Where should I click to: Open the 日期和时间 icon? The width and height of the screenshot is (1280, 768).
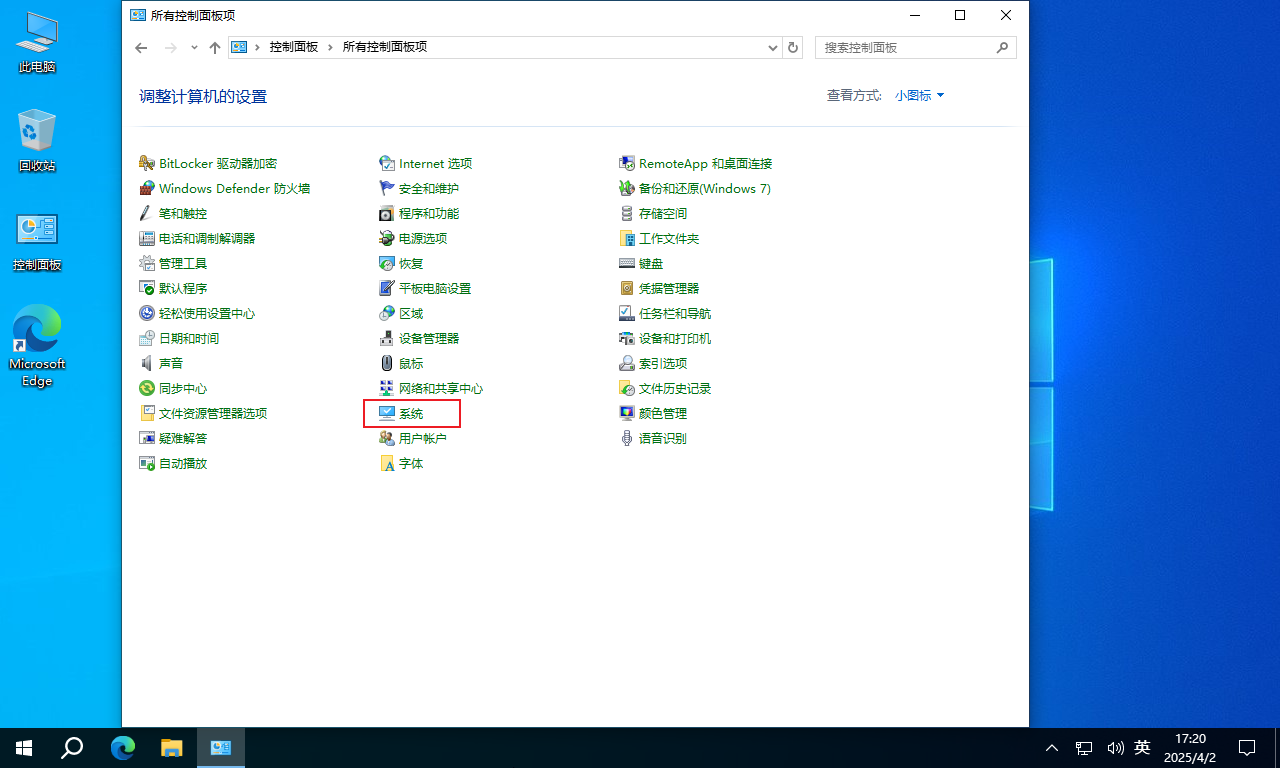pyautogui.click(x=147, y=338)
